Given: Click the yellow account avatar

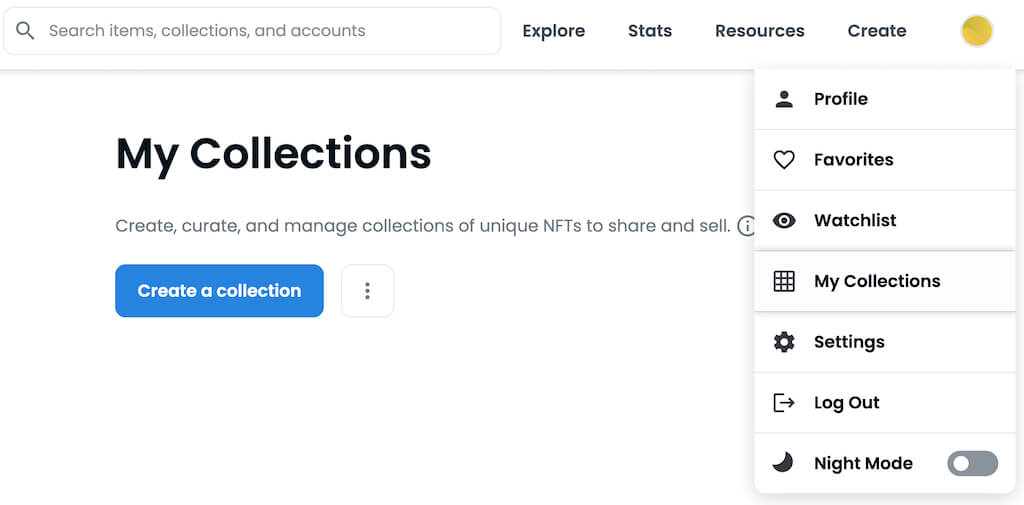Looking at the screenshot, I should tap(976, 31).
